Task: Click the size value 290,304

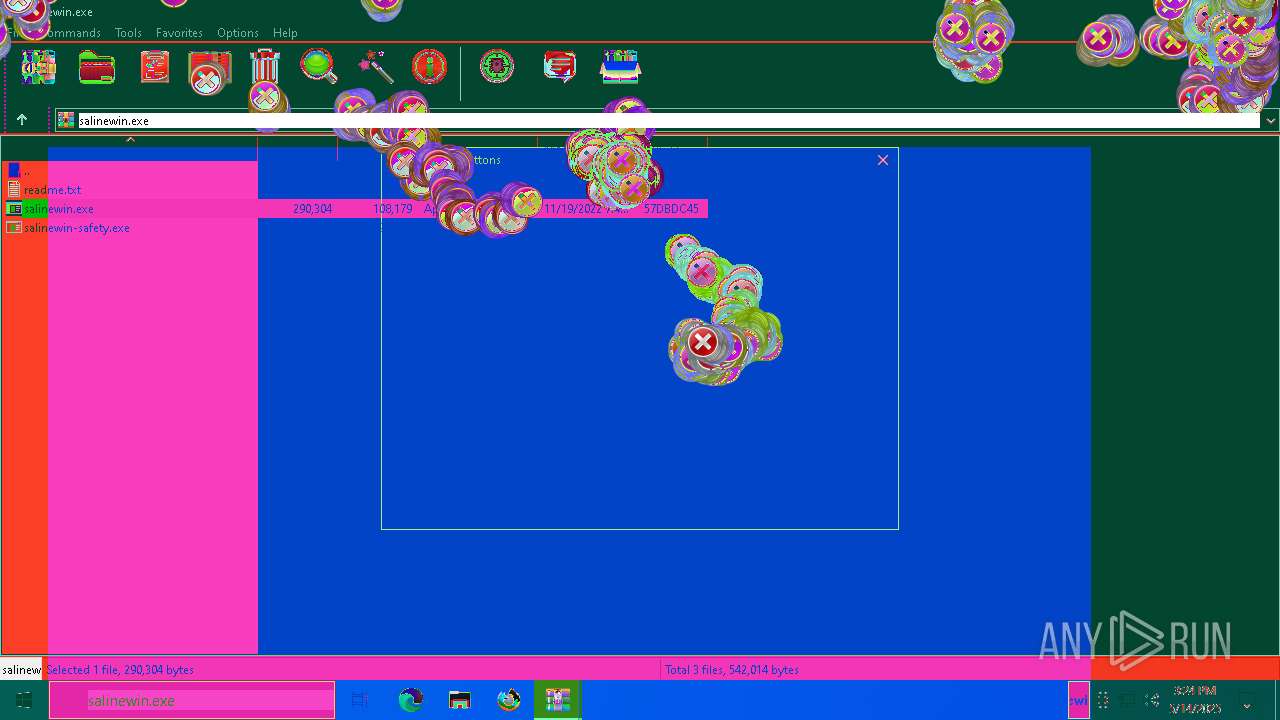Action: tap(312, 209)
